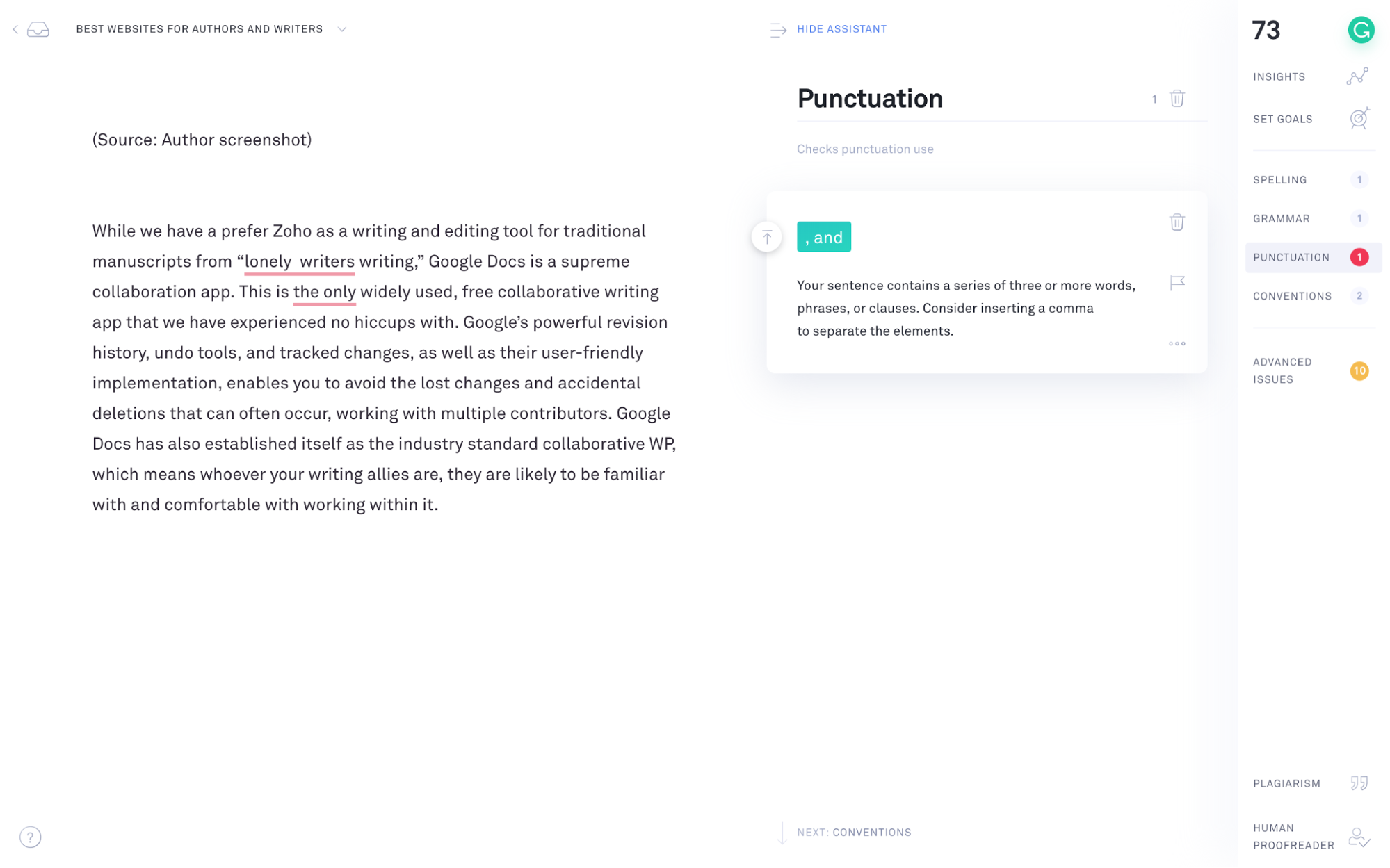
Task: Select the Grammar category
Action: [1310, 219]
